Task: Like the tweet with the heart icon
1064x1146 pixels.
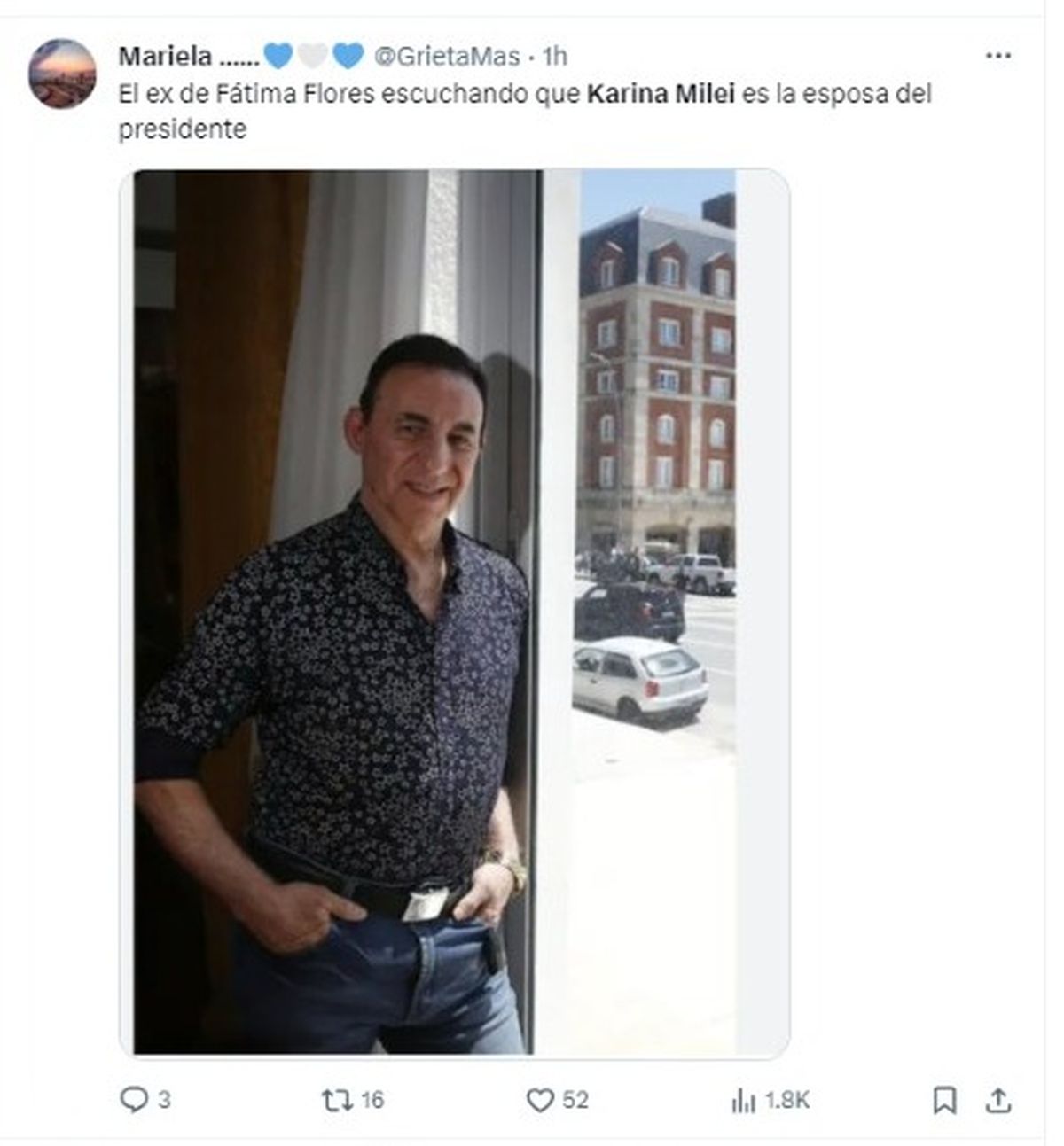Action: (x=540, y=1101)
